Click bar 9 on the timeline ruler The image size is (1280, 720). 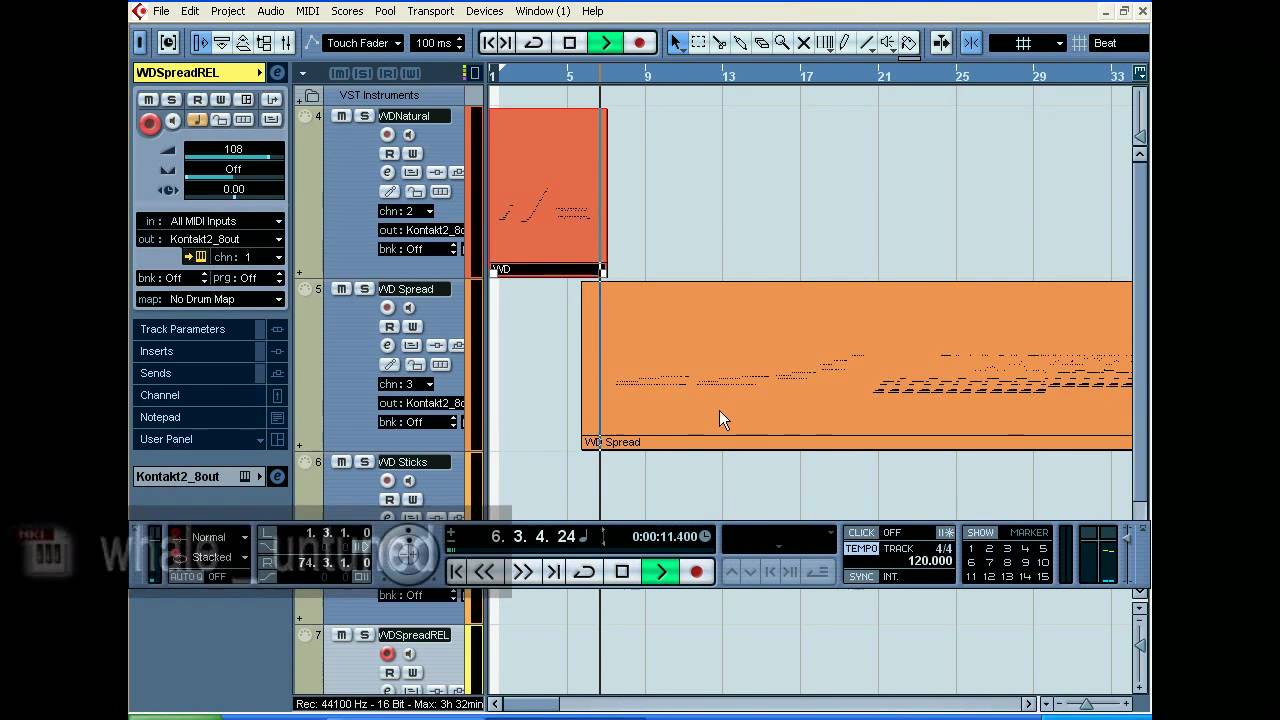[x=647, y=76]
